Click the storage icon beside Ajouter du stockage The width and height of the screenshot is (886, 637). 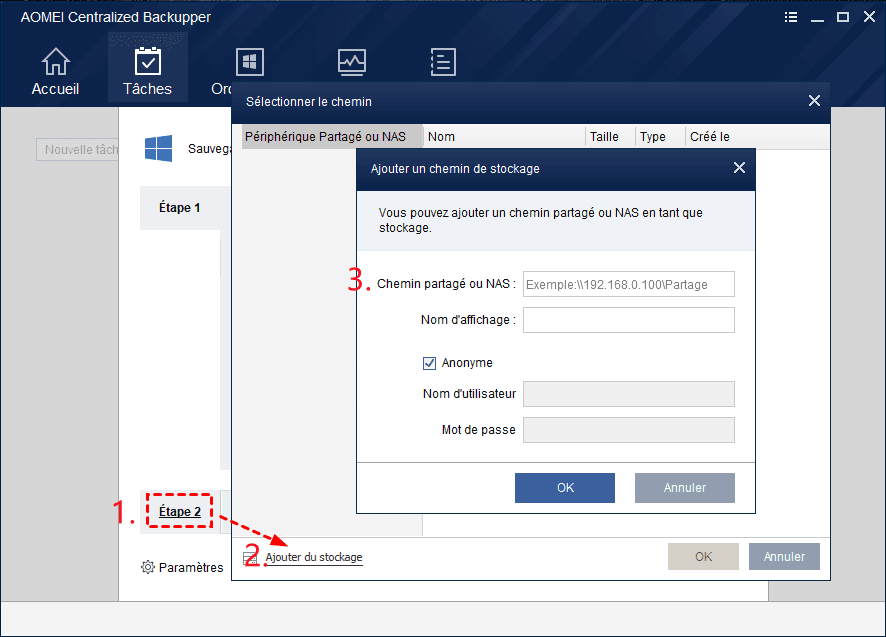(x=249, y=558)
